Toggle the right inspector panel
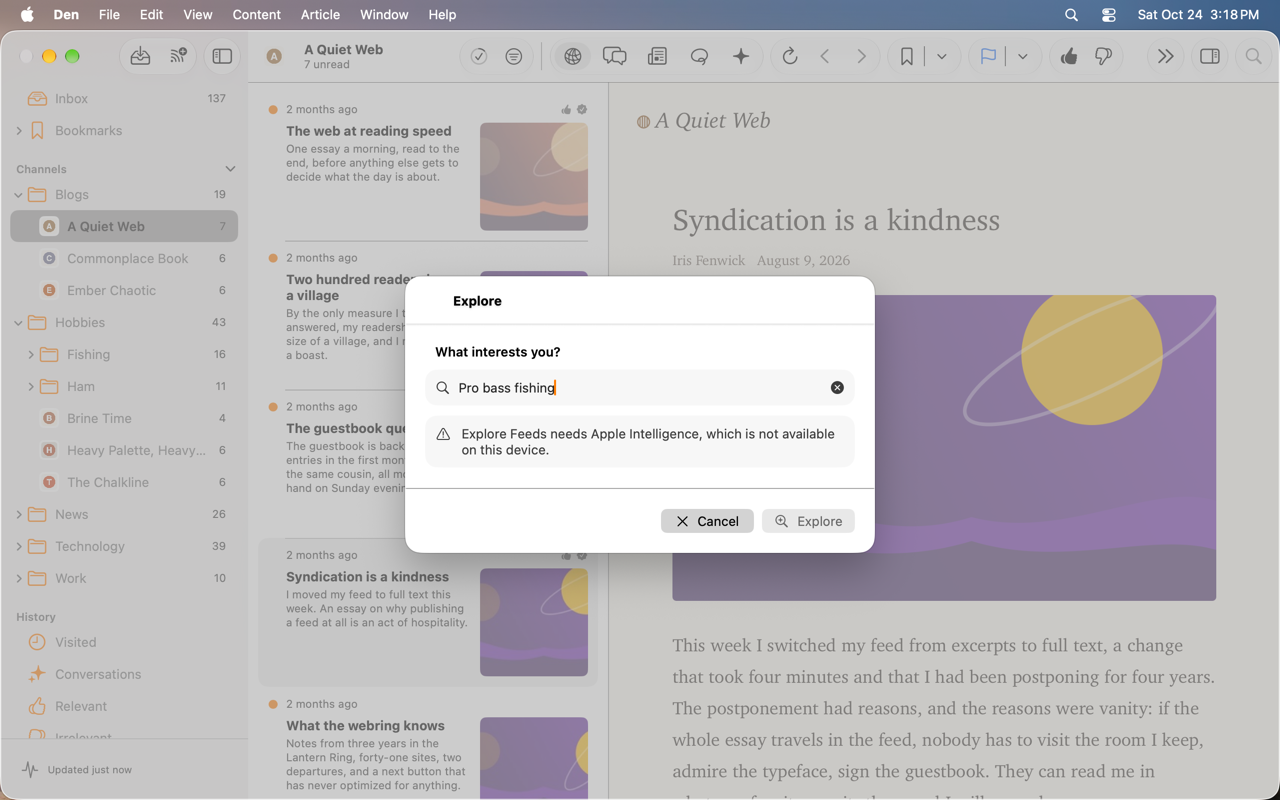Image resolution: width=1280 pixels, height=800 pixels. [1209, 57]
